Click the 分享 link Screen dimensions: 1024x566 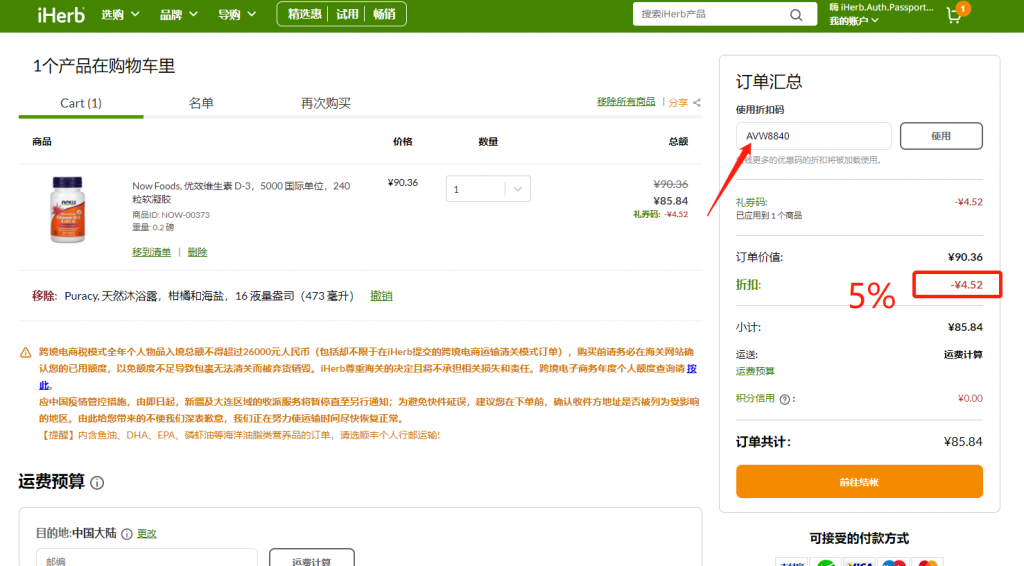point(678,102)
